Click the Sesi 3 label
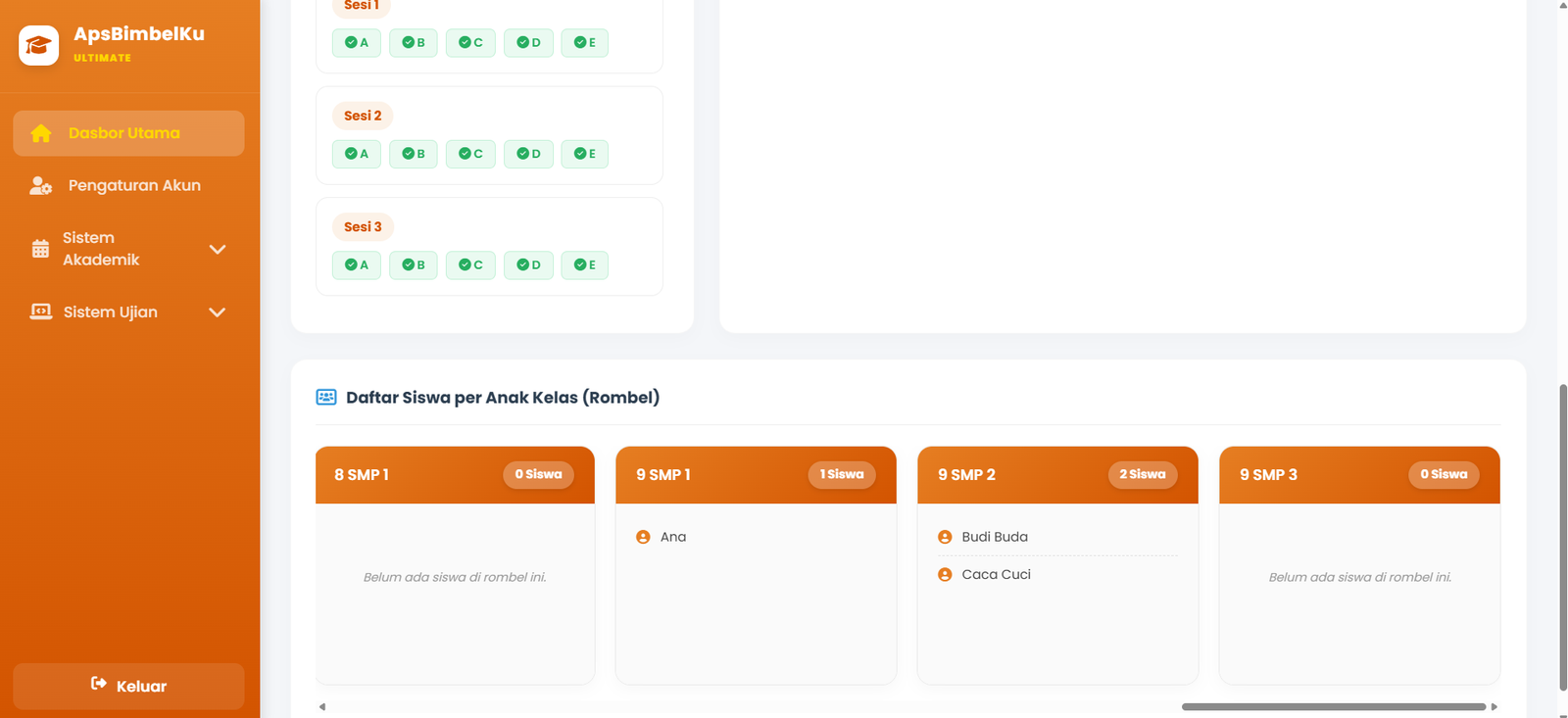 (363, 226)
